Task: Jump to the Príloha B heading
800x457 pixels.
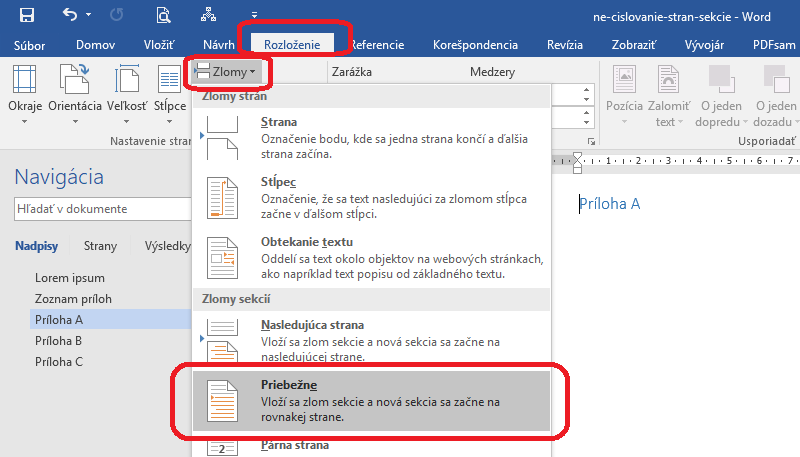Action: click(x=58, y=341)
